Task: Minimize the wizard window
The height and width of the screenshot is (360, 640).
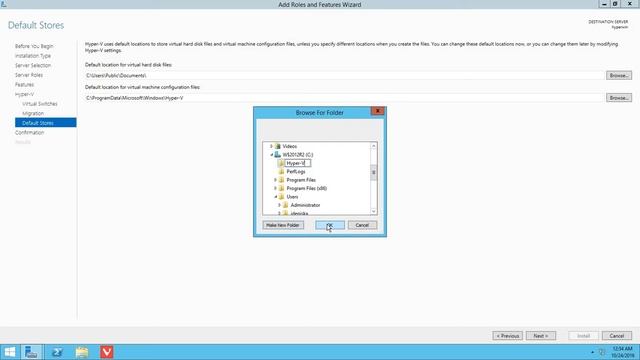Action: 604,4
